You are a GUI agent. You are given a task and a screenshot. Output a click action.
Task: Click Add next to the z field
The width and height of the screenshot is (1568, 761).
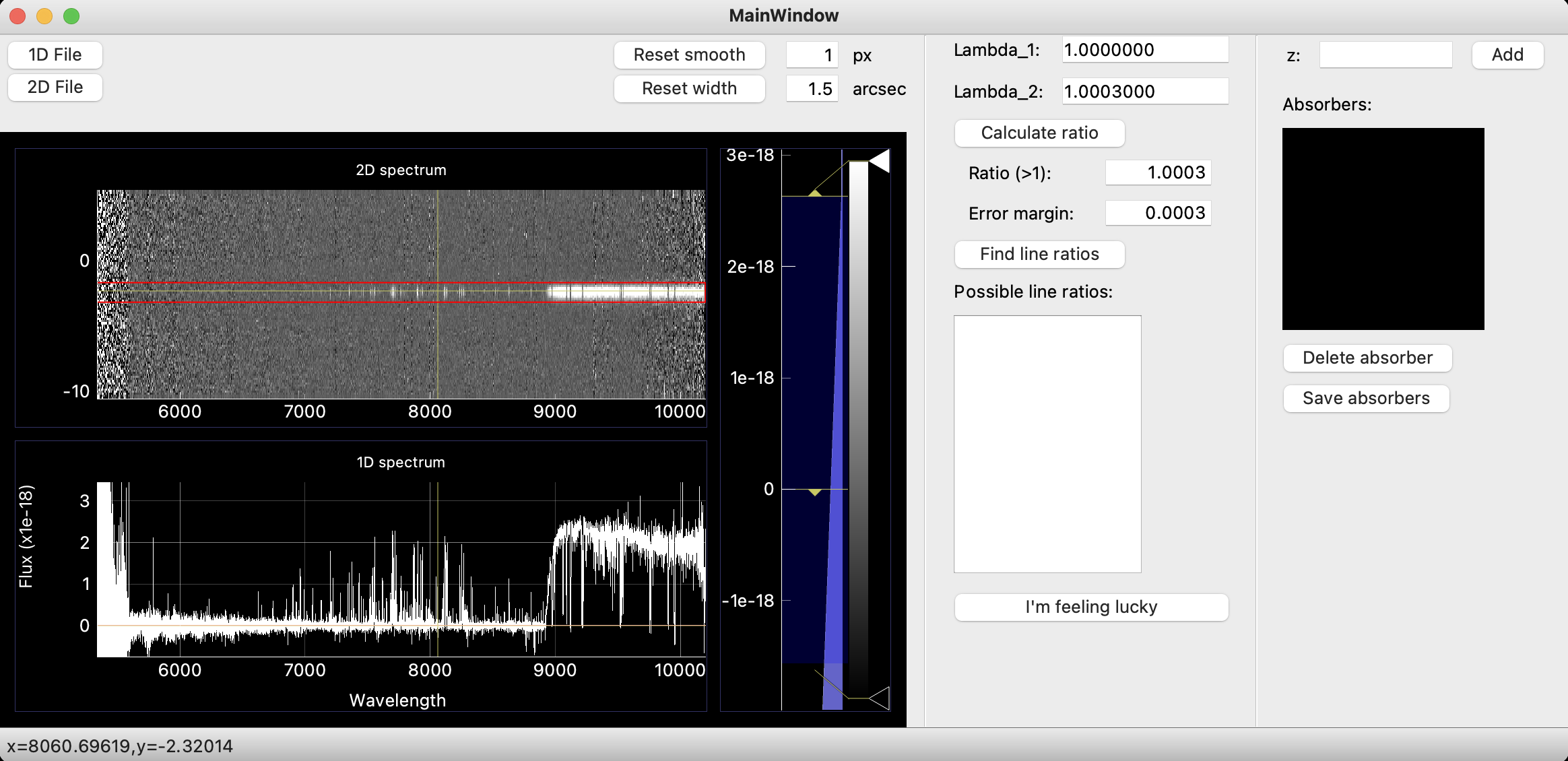[1507, 55]
